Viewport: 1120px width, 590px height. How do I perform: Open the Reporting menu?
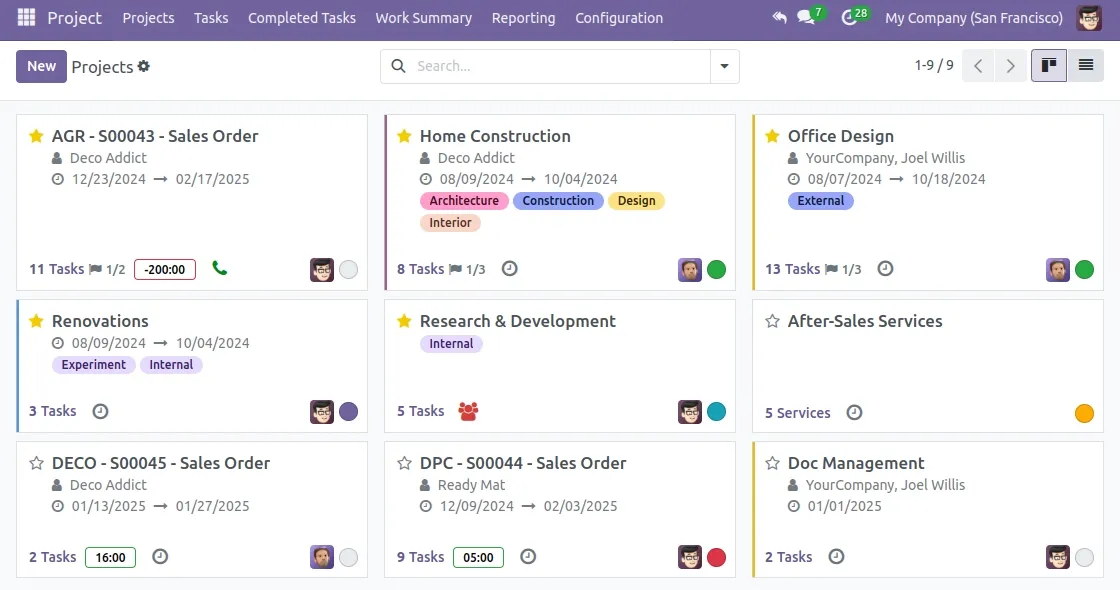tap(524, 18)
